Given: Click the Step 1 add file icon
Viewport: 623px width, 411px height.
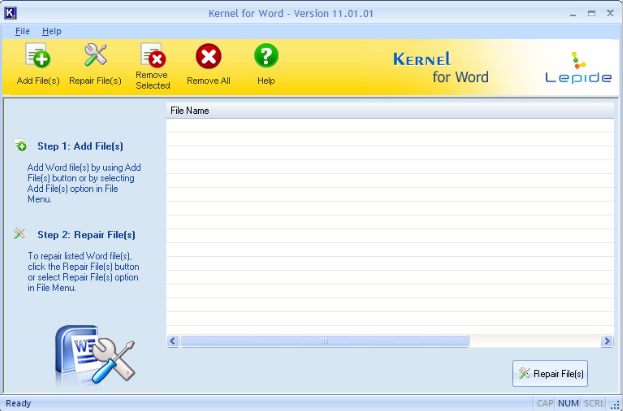Looking at the screenshot, I should pyautogui.click(x=20, y=145).
